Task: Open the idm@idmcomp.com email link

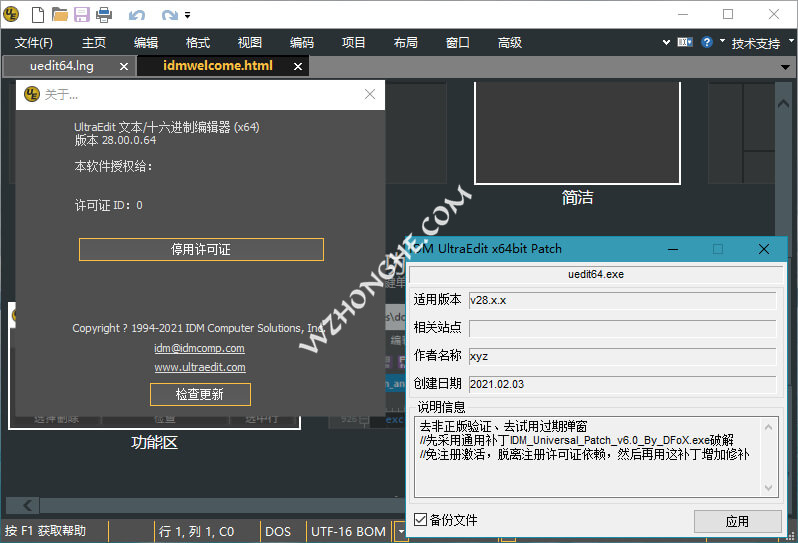Action: click(200, 348)
